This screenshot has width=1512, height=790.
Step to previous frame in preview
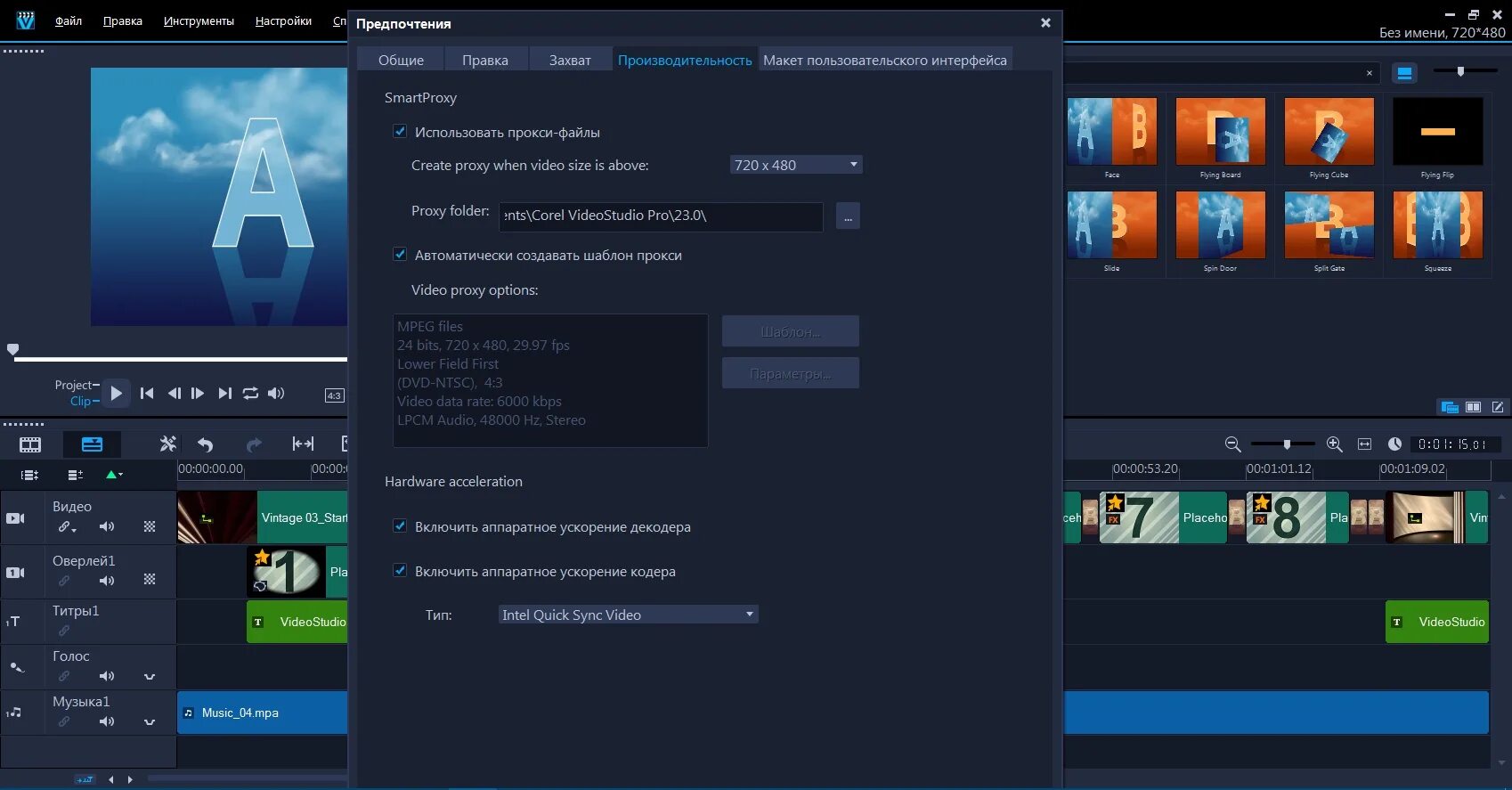[175, 393]
